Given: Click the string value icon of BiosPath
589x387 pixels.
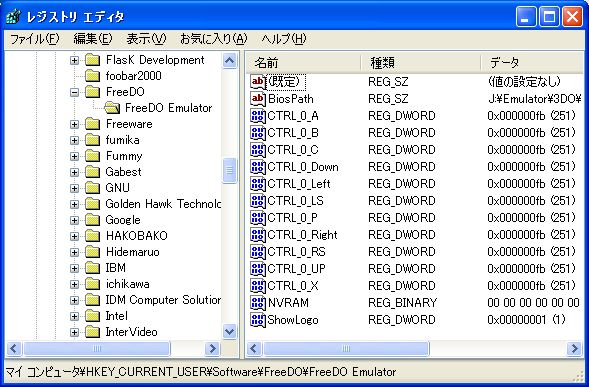Looking at the screenshot, I should 258,98.
